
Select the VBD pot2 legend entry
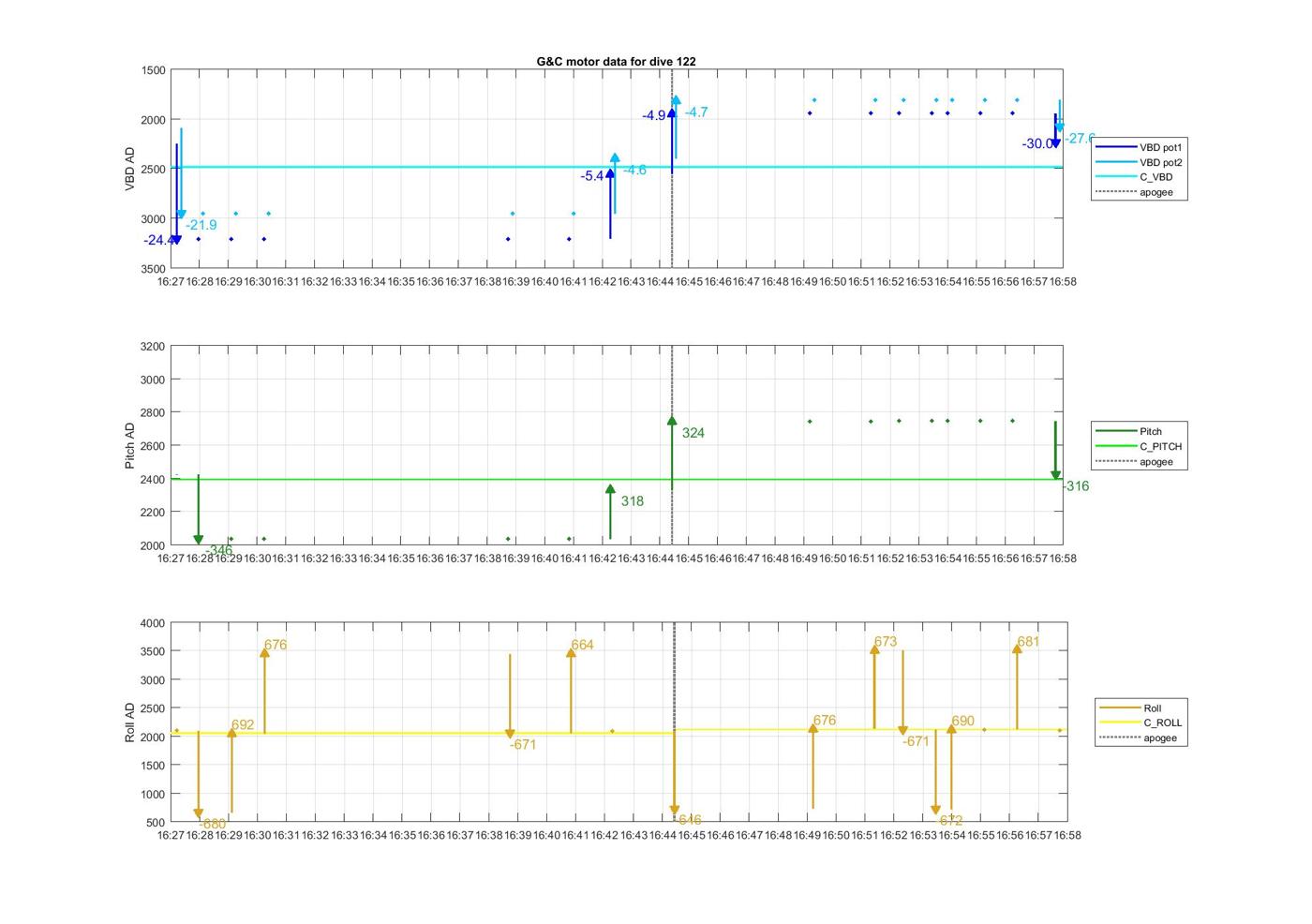coord(1140,162)
